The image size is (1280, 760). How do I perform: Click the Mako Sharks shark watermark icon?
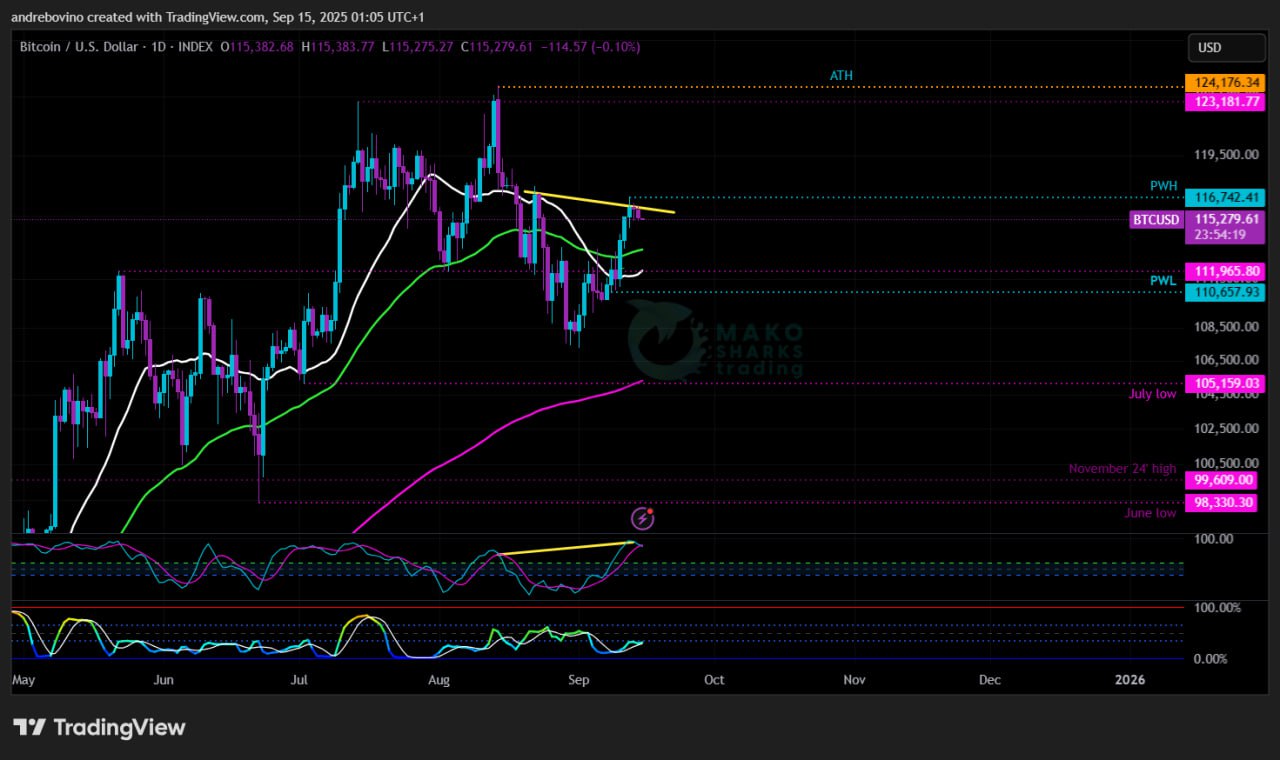662,341
